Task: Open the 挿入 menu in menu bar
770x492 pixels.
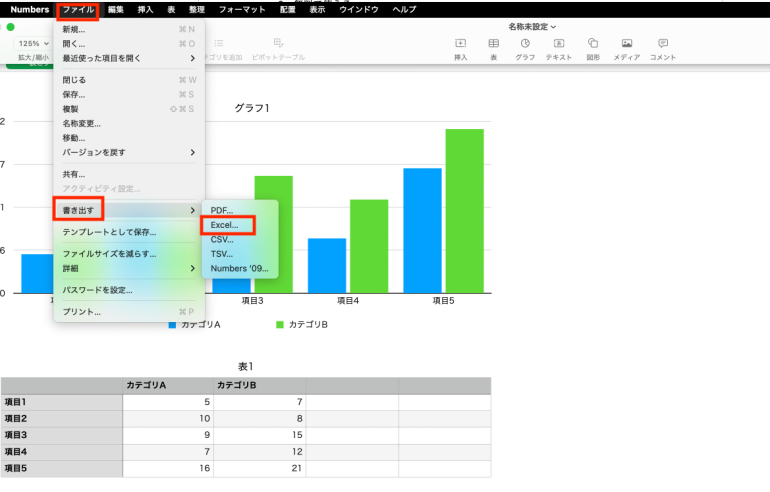Action: [x=145, y=9]
